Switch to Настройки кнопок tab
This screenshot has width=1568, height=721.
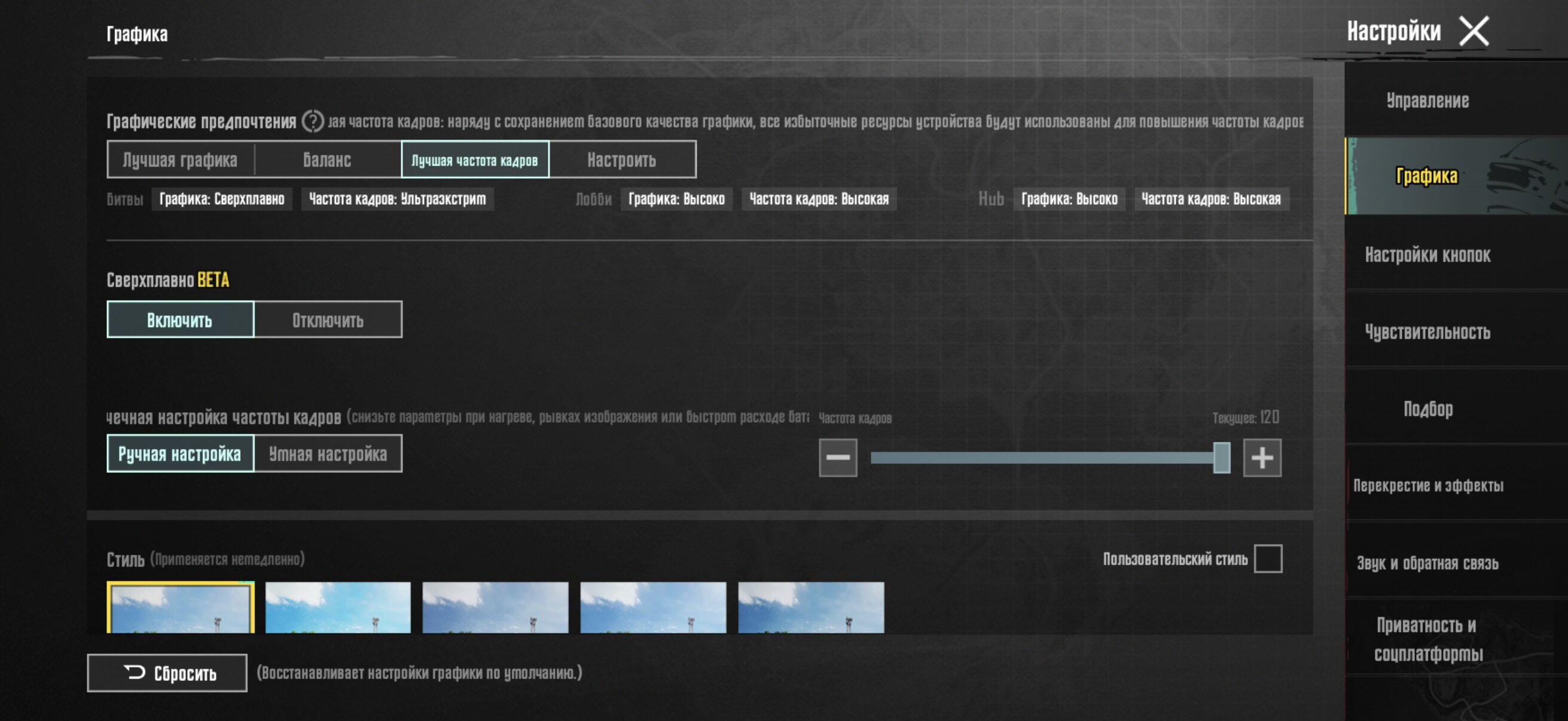coord(1427,255)
